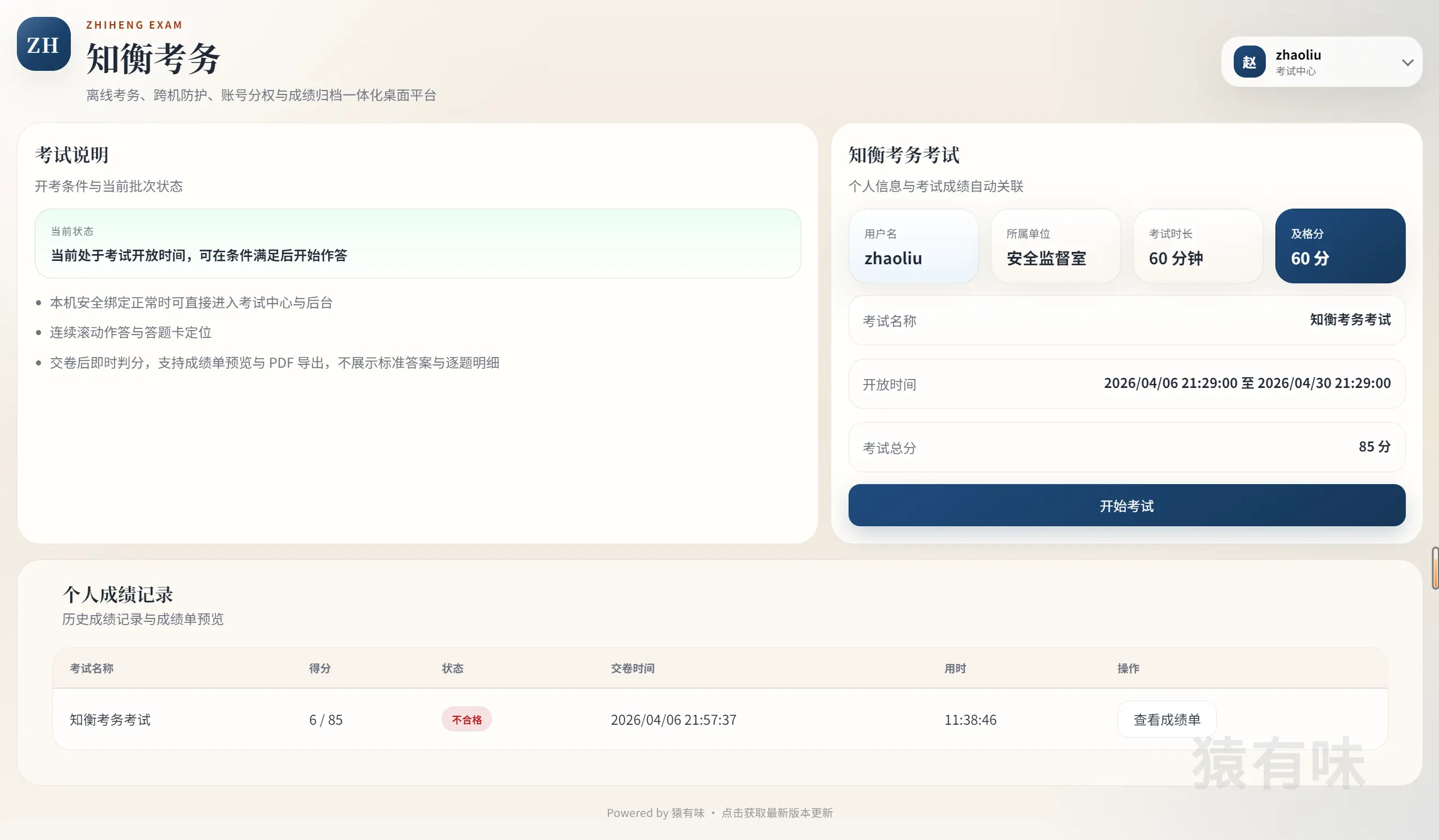Switch to the 考试说明 section
Screen dimensions: 1439x840
coord(71,154)
